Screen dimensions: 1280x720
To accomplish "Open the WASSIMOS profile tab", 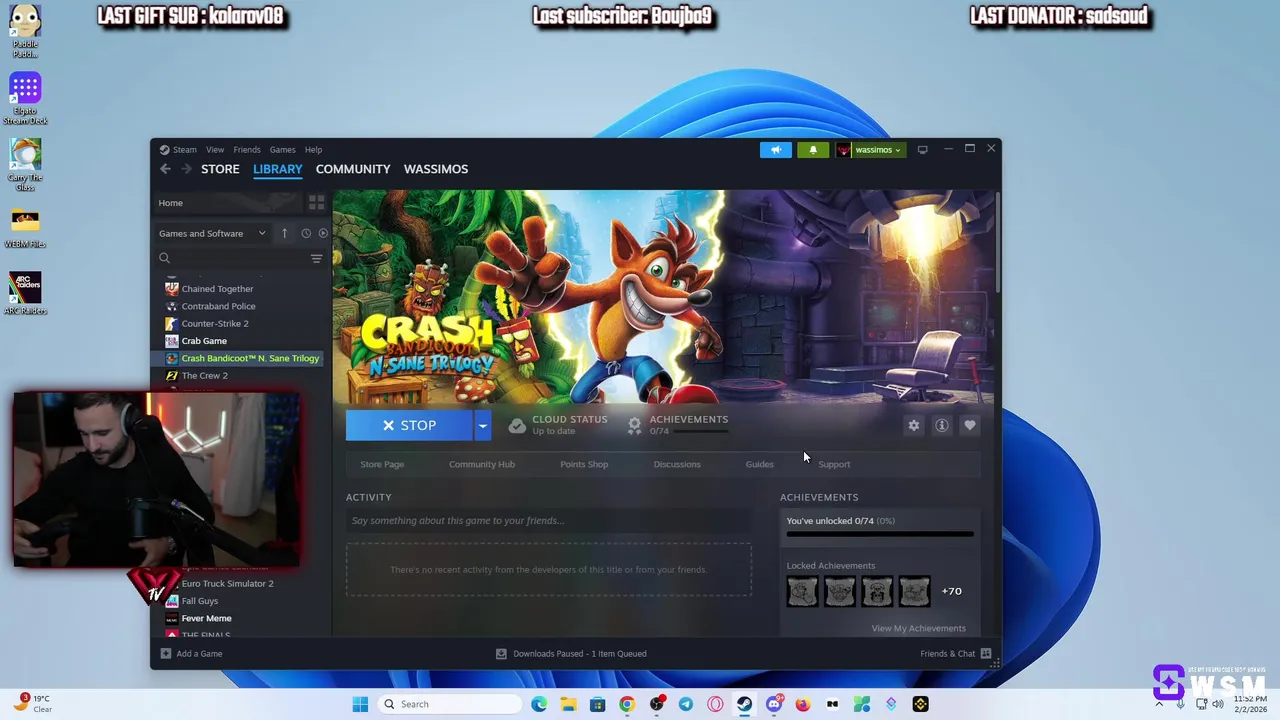I will pos(436,169).
